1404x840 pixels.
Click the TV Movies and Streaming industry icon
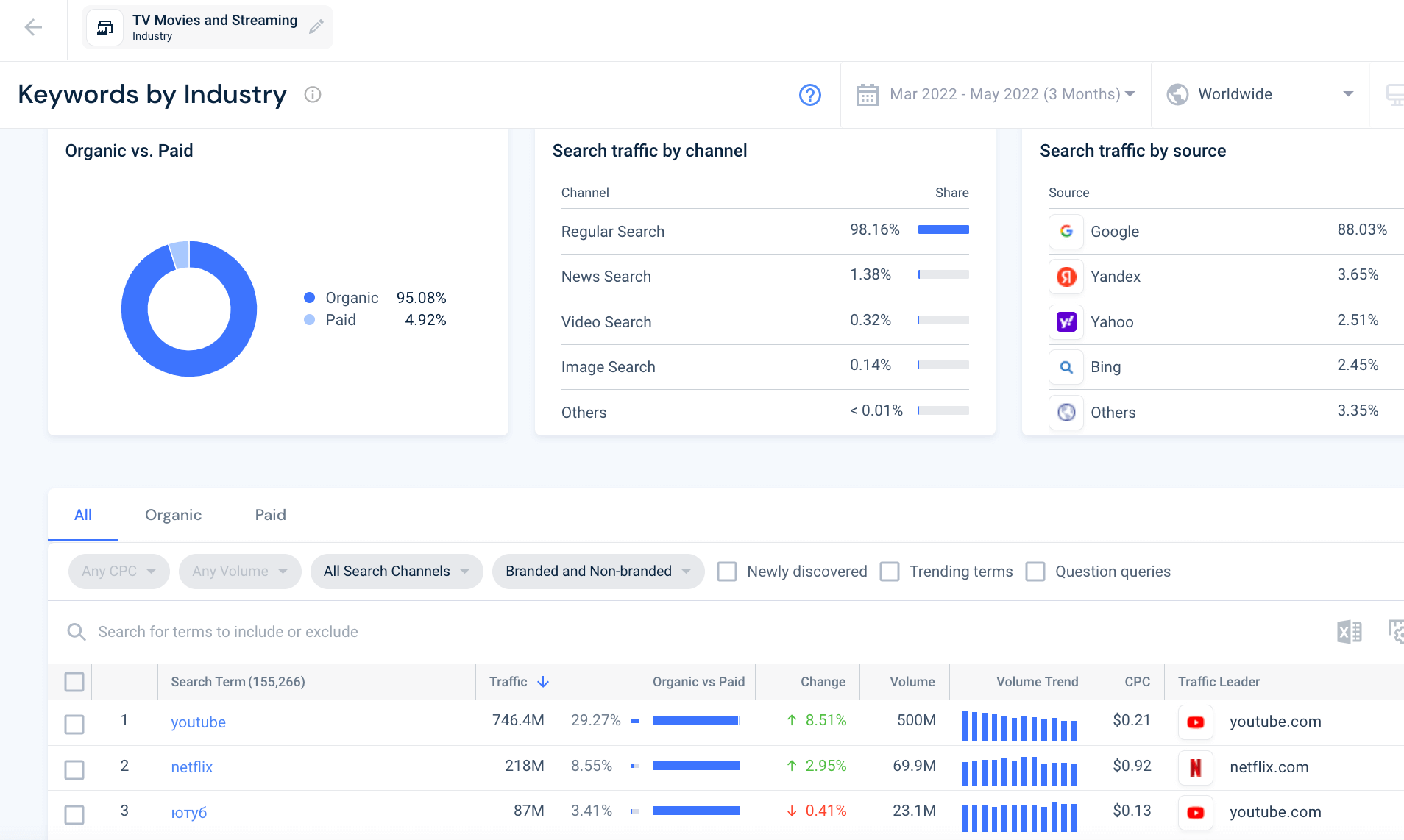[x=105, y=28]
